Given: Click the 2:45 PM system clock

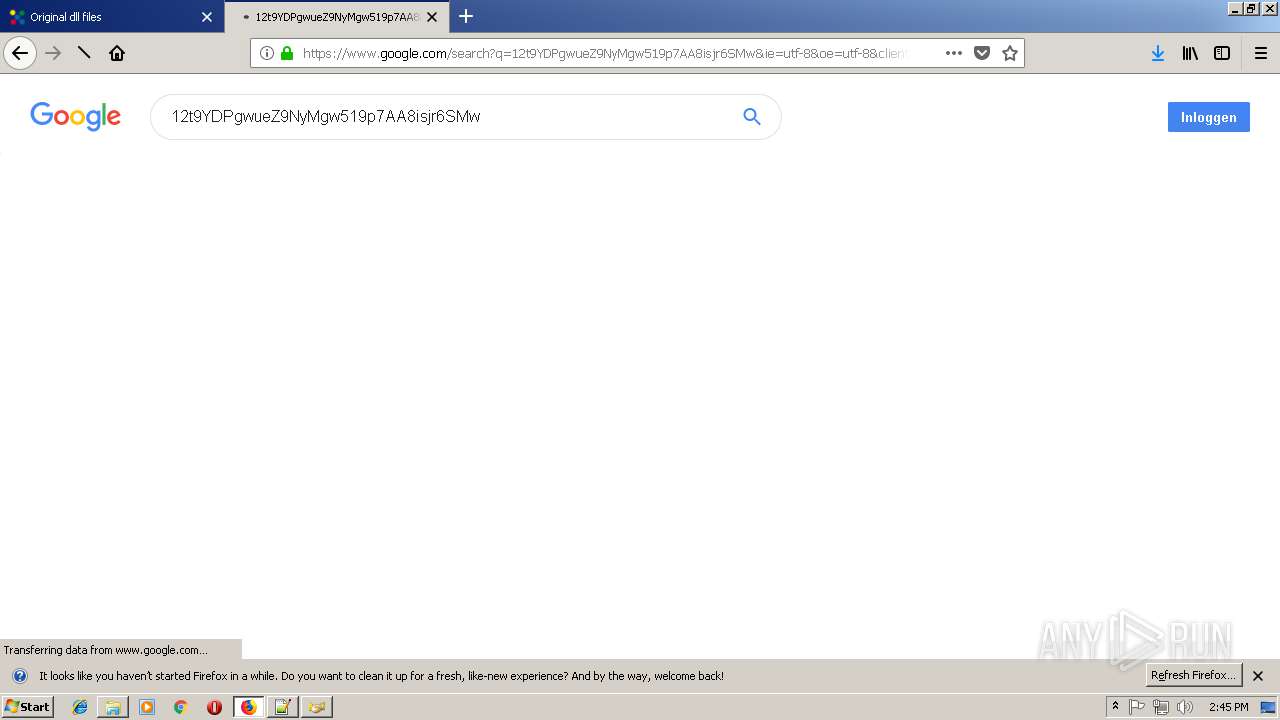Looking at the screenshot, I should tap(1228, 707).
